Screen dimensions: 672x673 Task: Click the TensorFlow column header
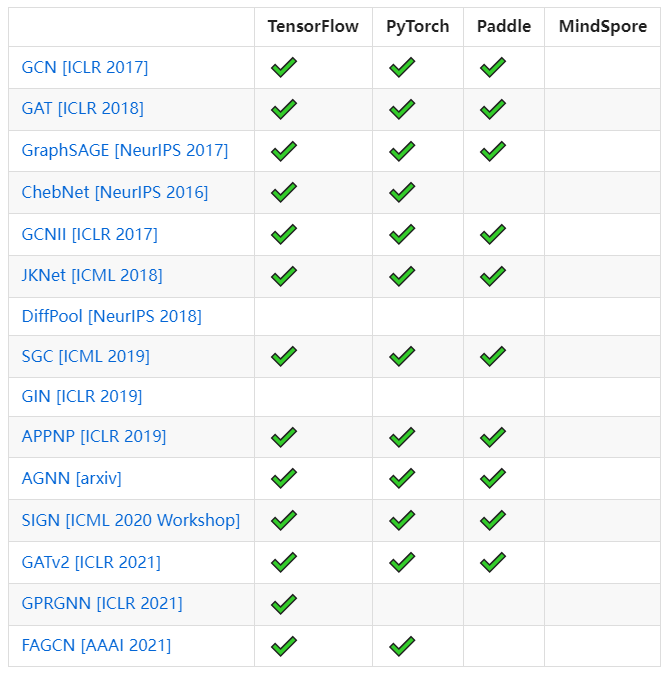(313, 27)
